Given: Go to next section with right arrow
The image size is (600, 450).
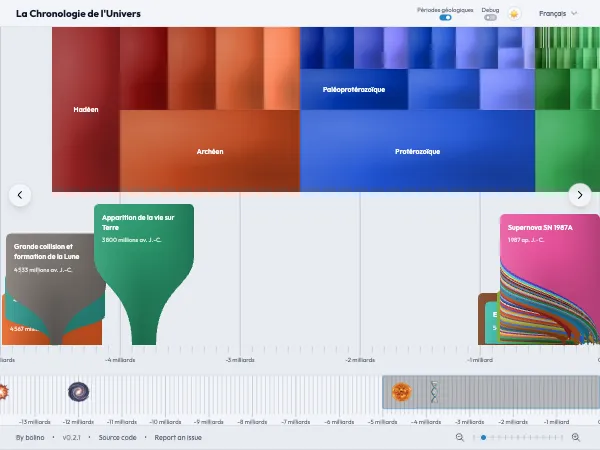Looking at the screenshot, I should coord(580,195).
